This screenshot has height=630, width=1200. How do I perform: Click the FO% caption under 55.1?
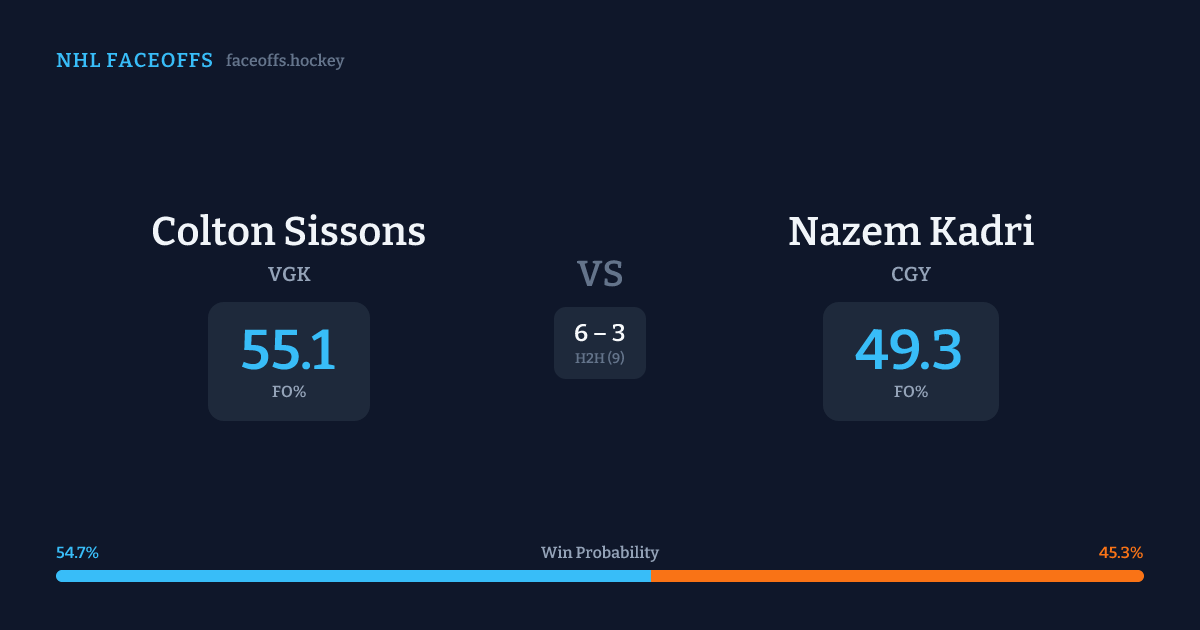click(x=289, y=392)
